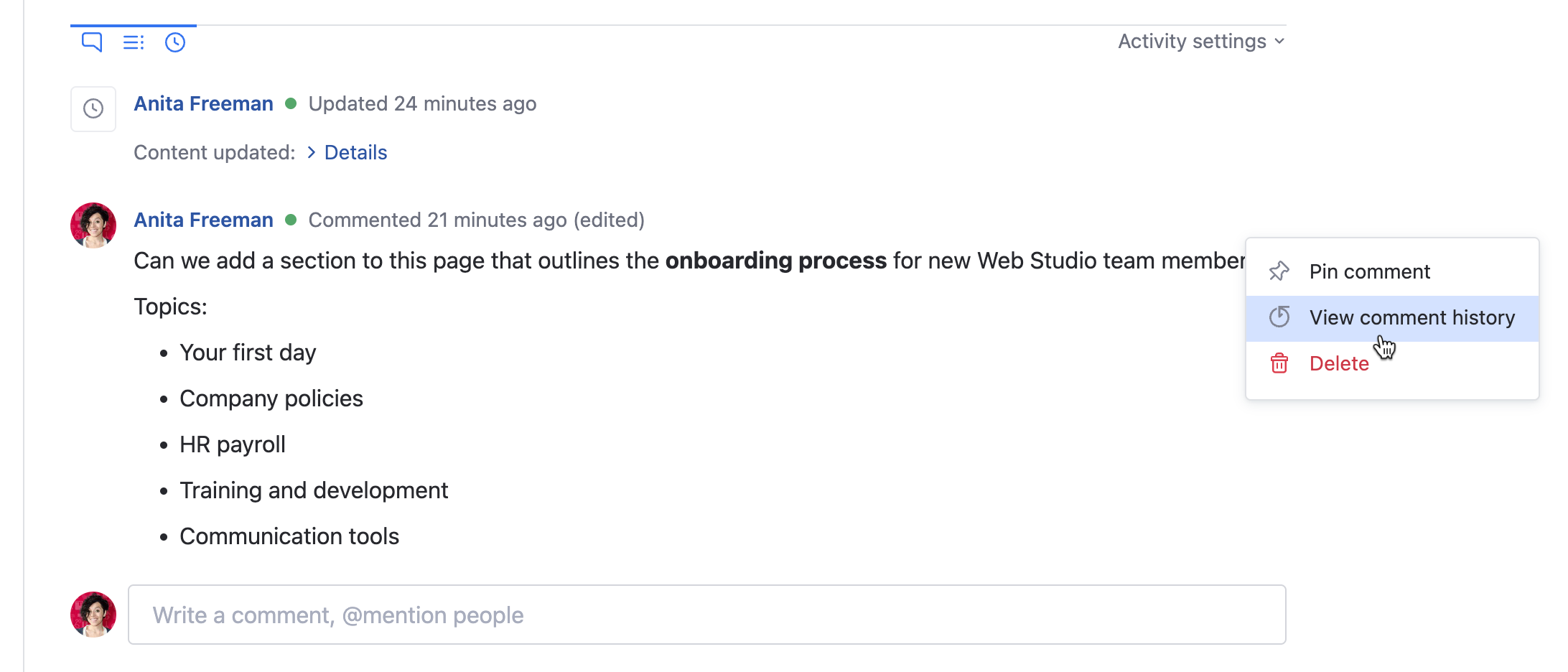Viewport: 1568px width, 672px height.
Task: Select Pin comment from the context menu
Action: point(1369,271)
